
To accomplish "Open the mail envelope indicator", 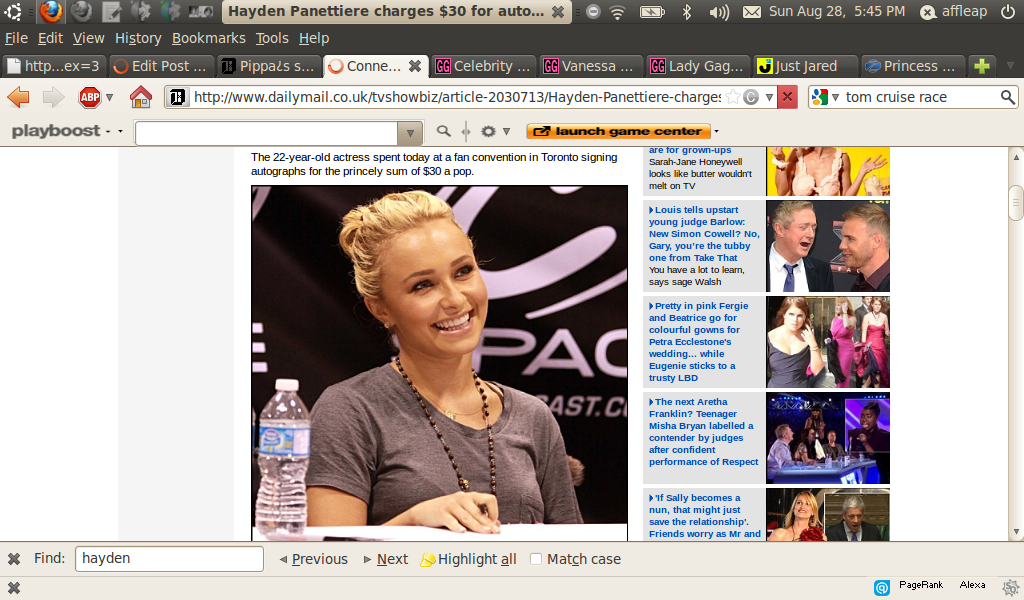I will click(x=752, y=11).
